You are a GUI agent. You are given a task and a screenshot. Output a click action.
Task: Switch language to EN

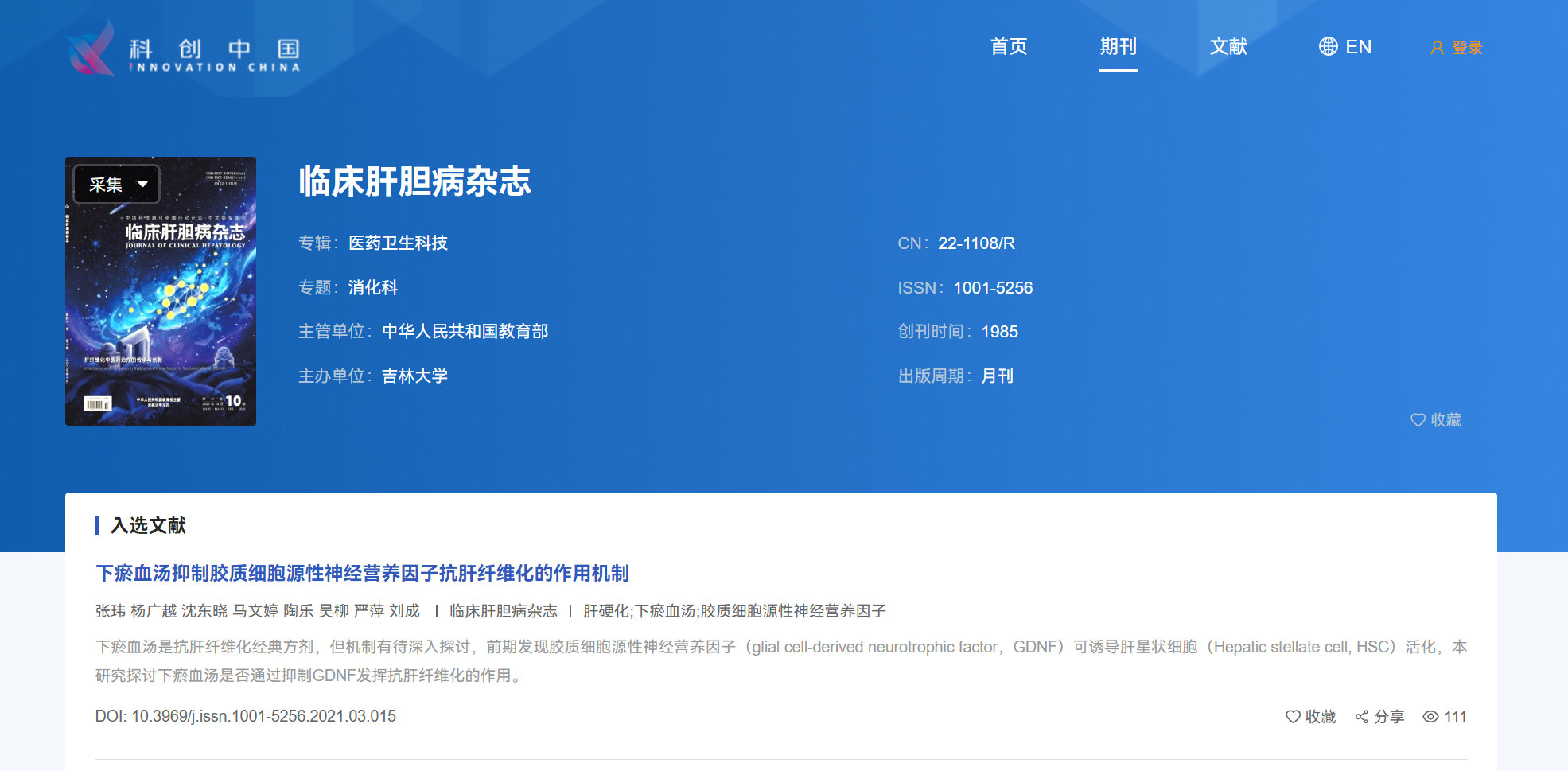(1358, 47)
